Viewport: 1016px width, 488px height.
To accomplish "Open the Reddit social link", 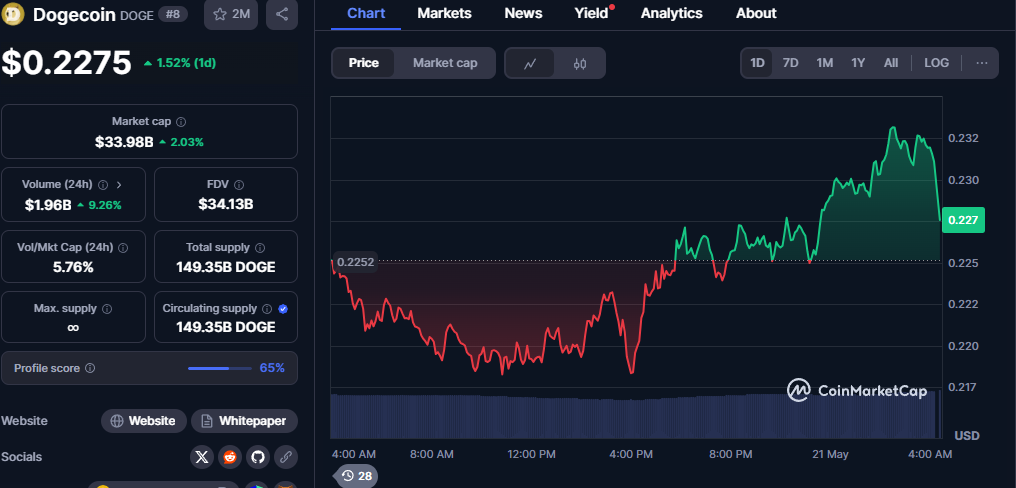I will pyautogui.click(x=230, y=457).
